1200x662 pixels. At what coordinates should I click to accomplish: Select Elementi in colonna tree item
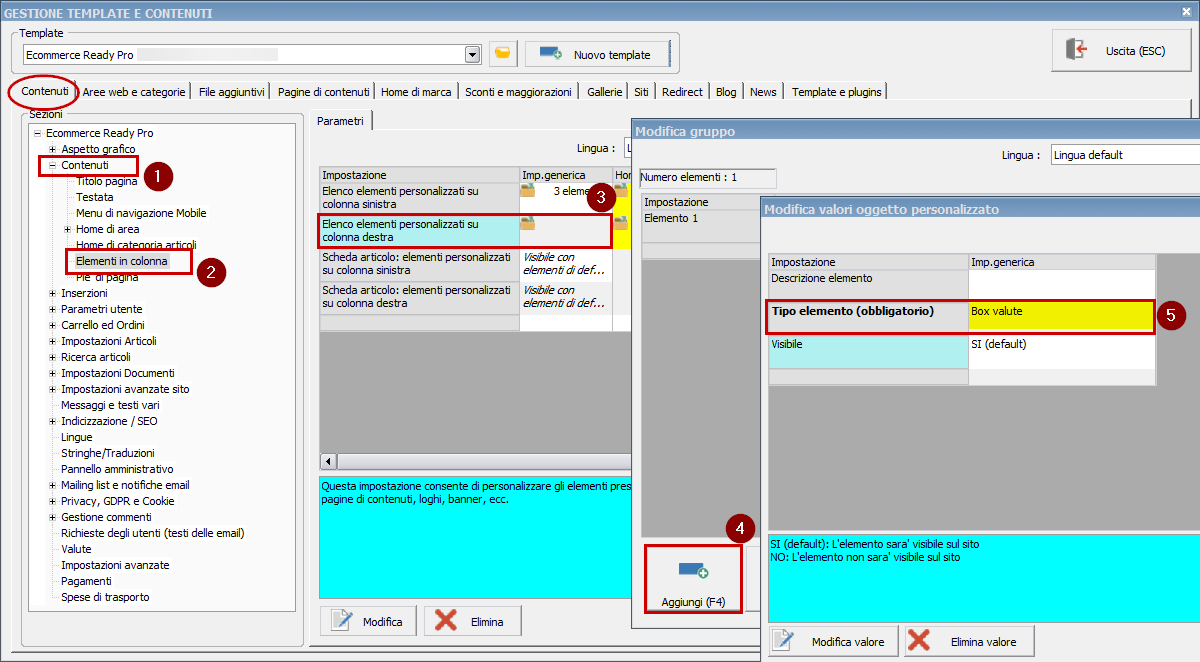[121, 261]
